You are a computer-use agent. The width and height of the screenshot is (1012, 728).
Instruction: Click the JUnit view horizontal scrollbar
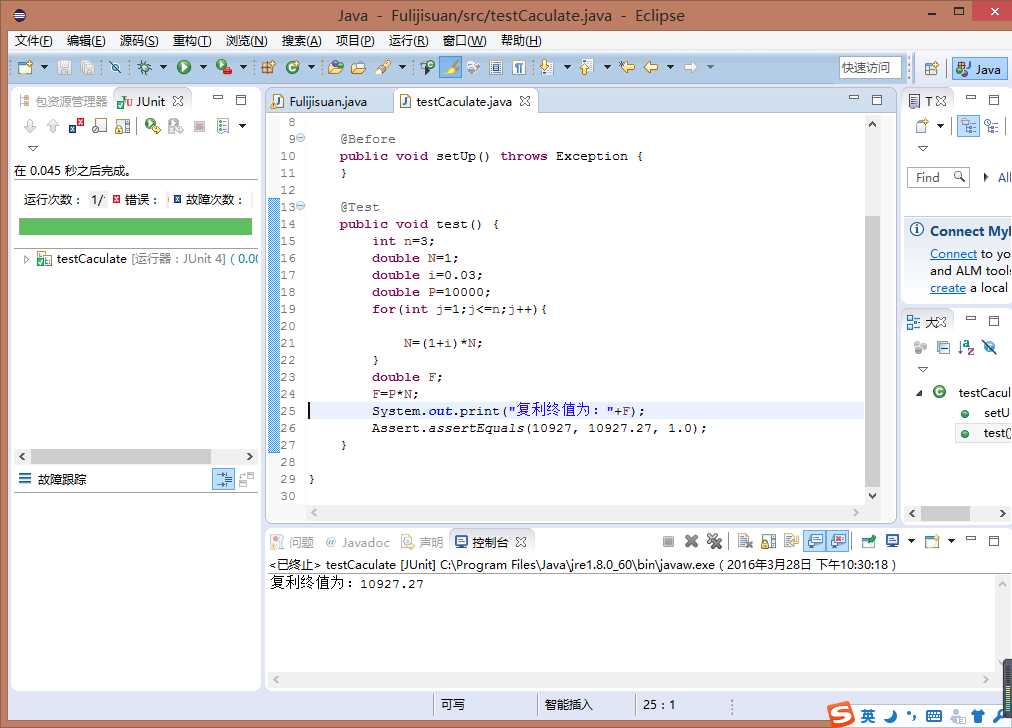point(121,456)
